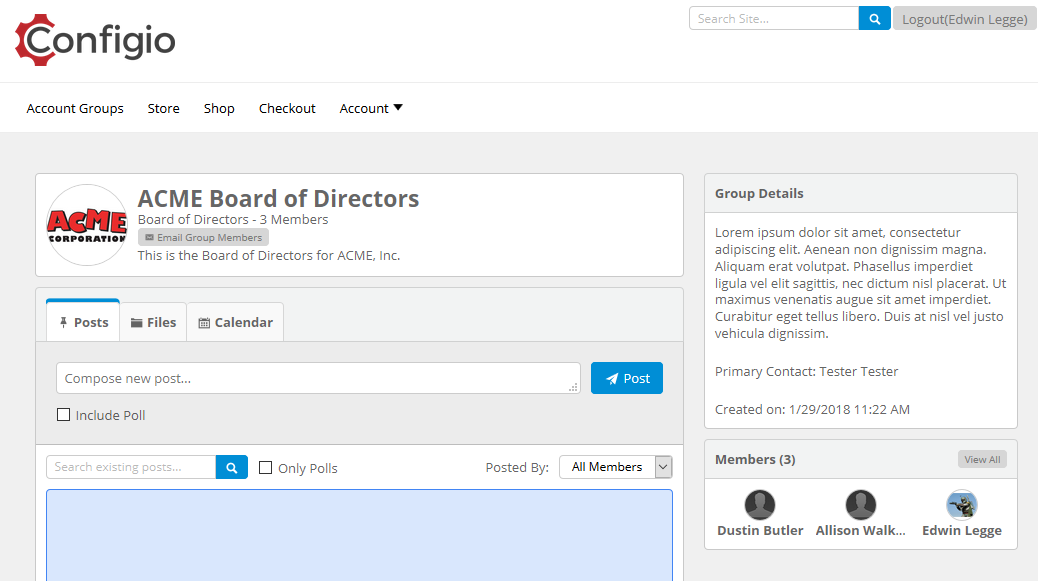Click Edwin Legge's avatar icon

coord(961,504)
